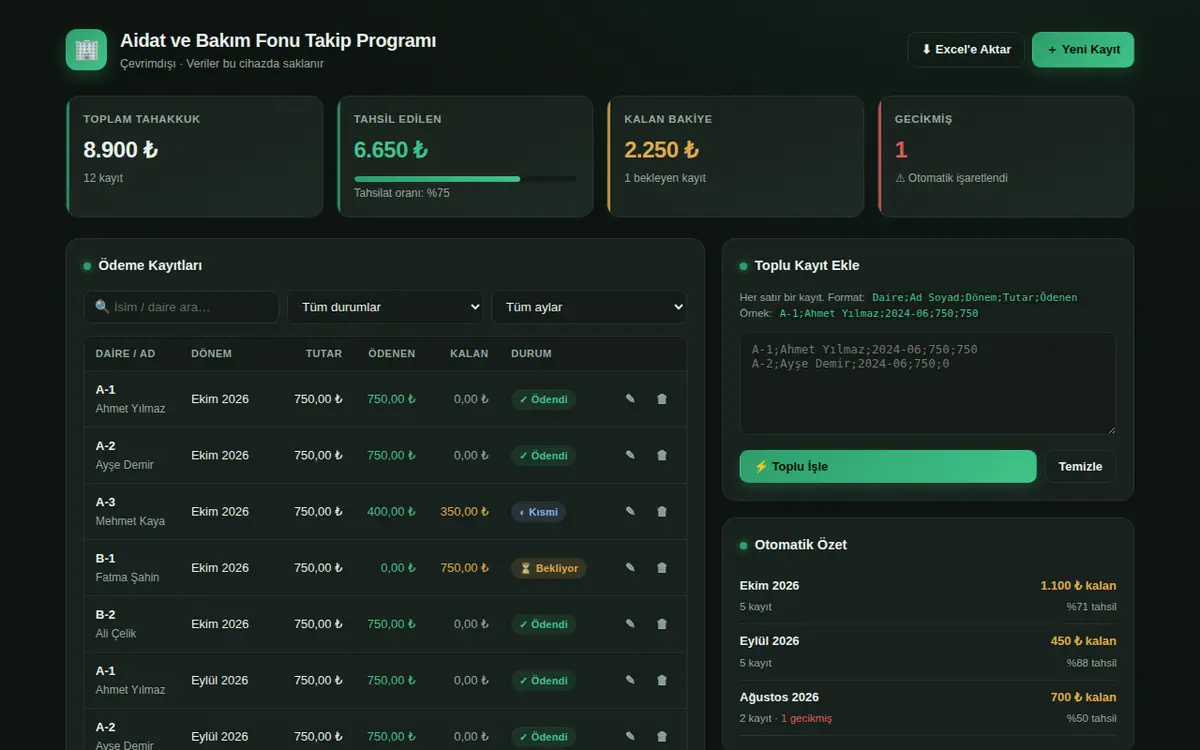Edit the A-2 Ayşe Demir Ekim 2026 record
The height and width of the screenshot is (750, 1200).
(630, 455)
